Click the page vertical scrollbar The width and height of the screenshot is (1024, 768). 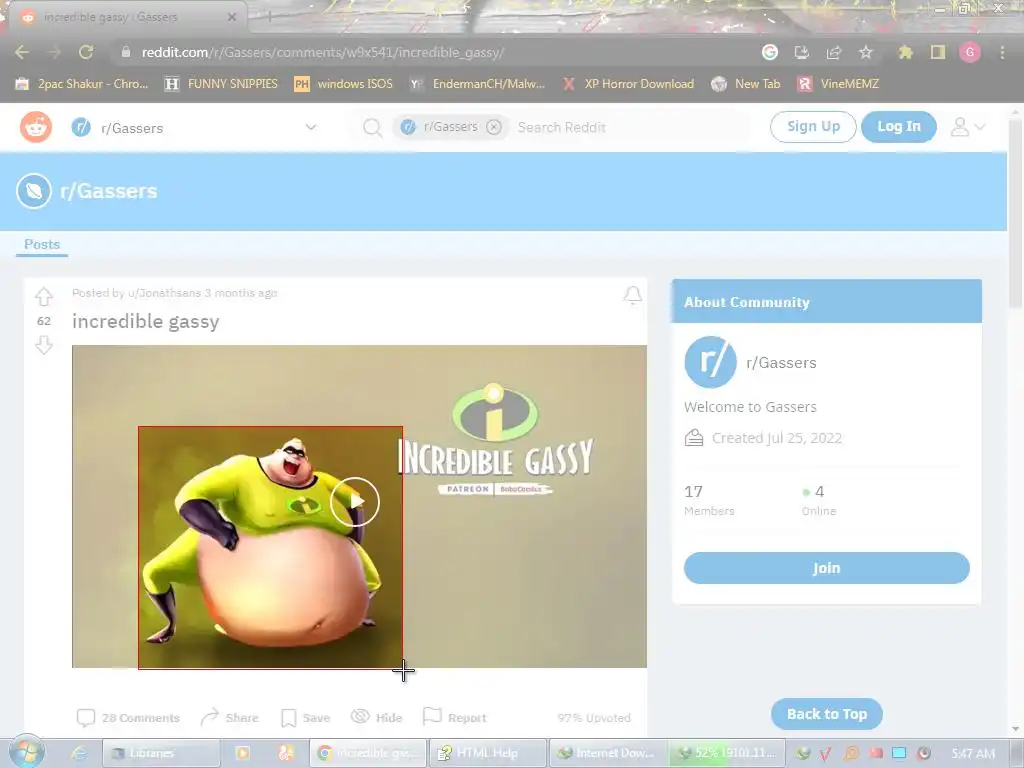pos(1016,216)
